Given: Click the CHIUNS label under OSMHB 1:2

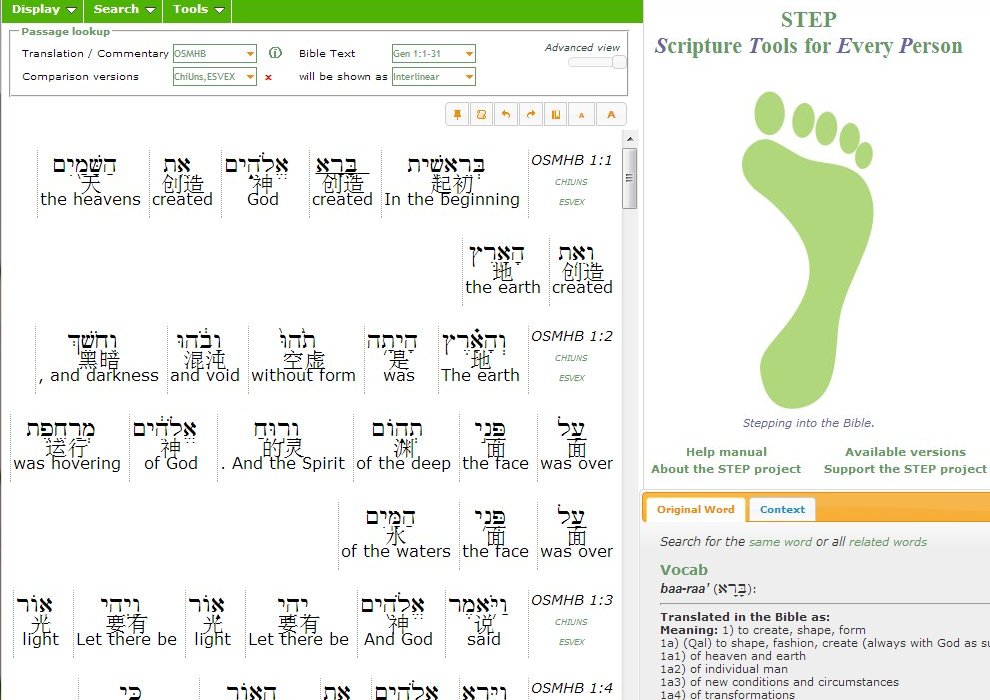Looking at the screenshot, I should [571, 358].
